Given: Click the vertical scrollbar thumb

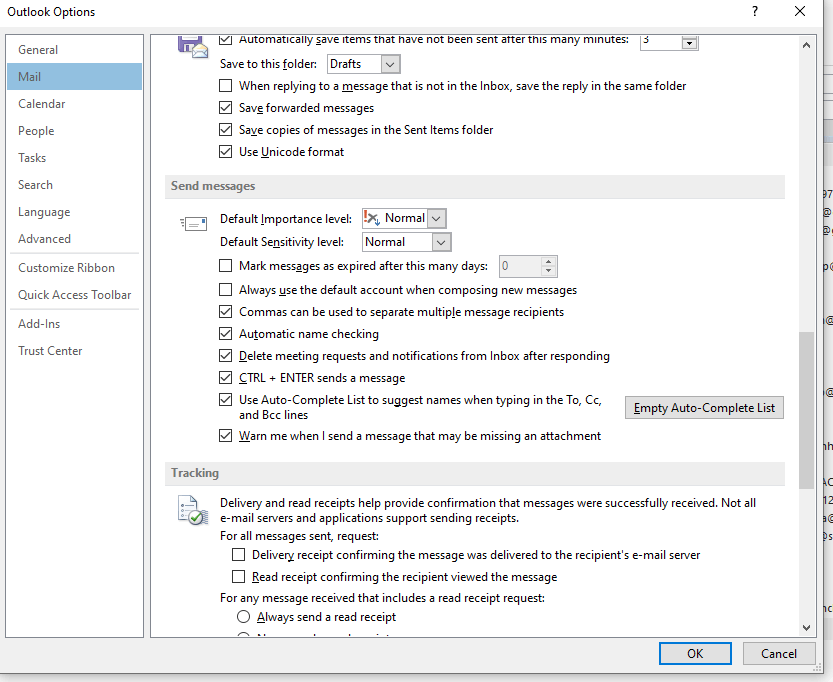Looking at the screenshot, I should 806,410.
